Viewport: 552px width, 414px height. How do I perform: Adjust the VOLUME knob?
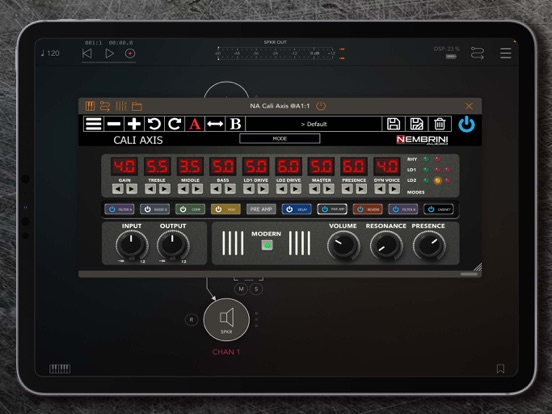343,246
